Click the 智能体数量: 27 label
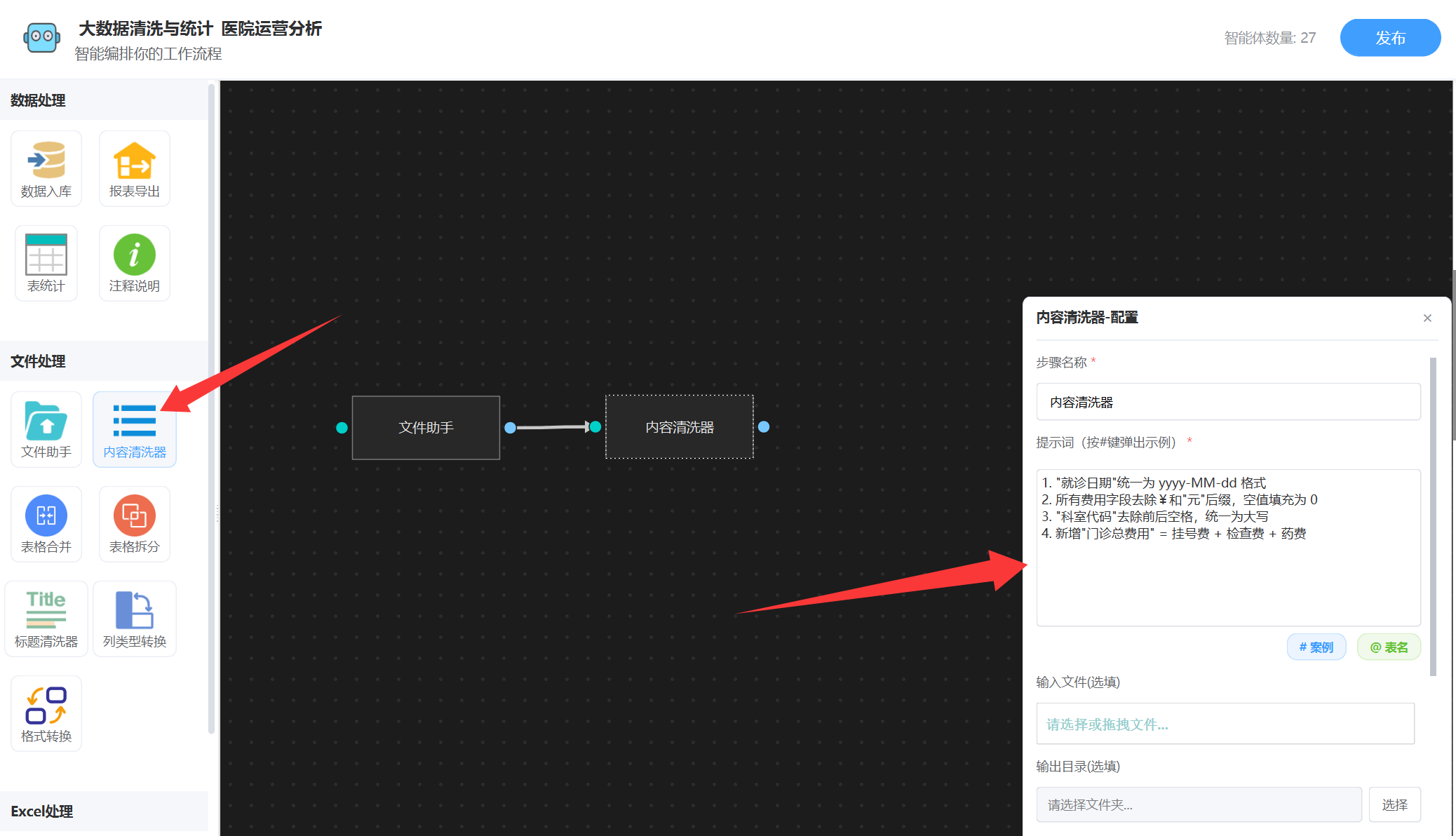Screen dimensions: 1456x836 click(1269, 38)
